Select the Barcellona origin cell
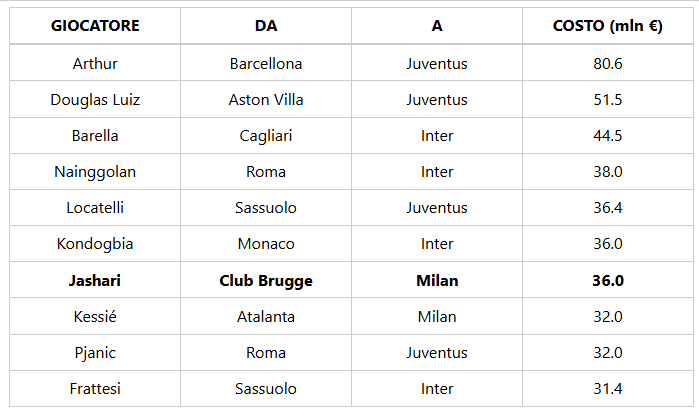The height and width of the screenshot is (416, 699). 266,64
